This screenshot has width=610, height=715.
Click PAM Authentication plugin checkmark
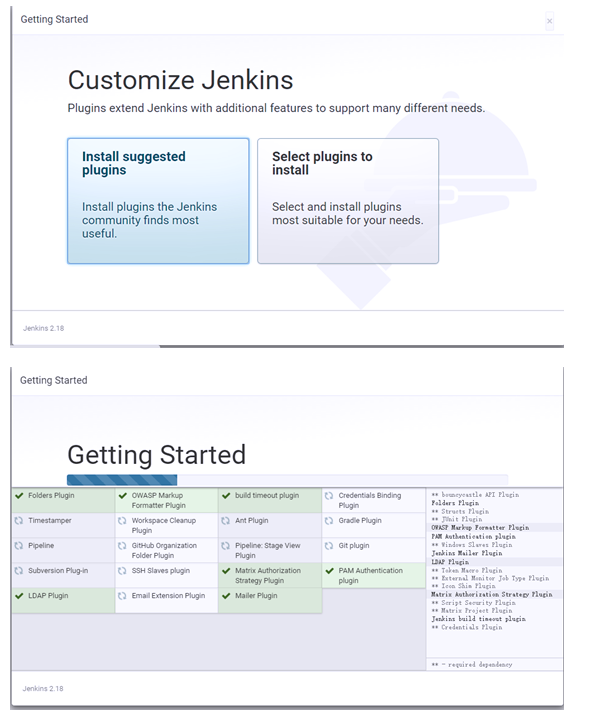click(330, 571)
